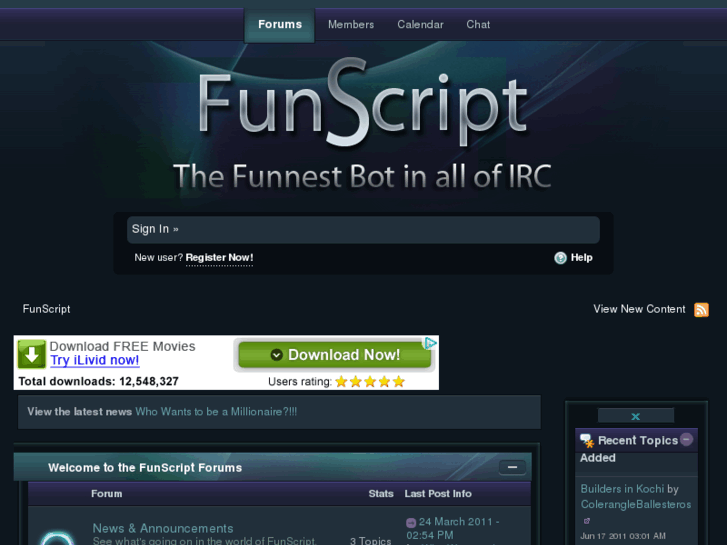
Task: Collapse the Recent Topics Added block
Action: coord(686,439)
